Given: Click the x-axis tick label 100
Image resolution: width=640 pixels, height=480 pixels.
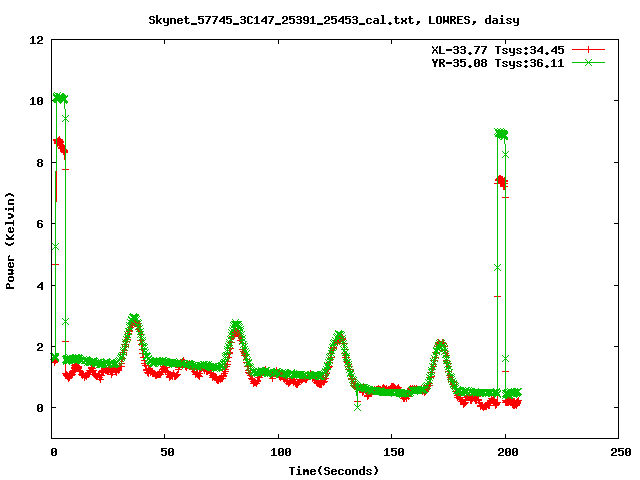Looking at the screenshot, I should coord(280,452).
